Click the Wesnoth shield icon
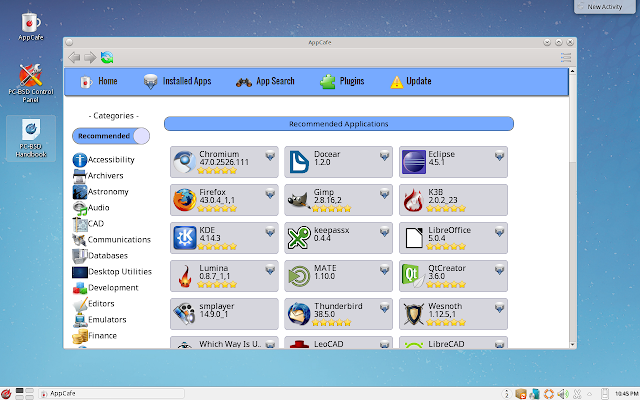This screenshot has width=640, height=400. 414,314
